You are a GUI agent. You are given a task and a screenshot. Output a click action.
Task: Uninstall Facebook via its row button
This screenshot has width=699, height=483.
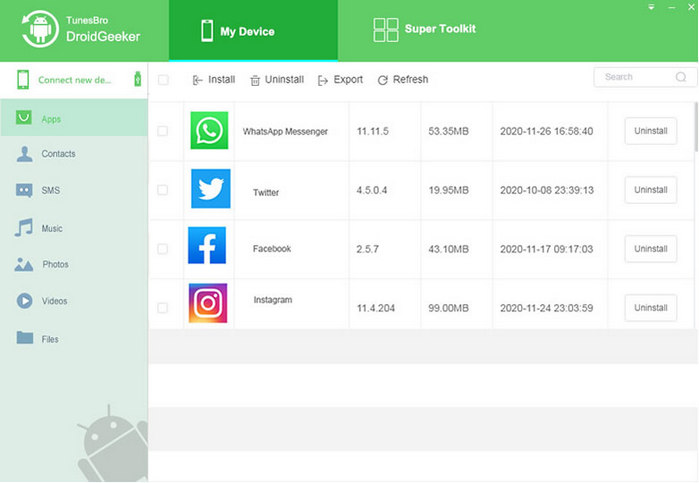(651, 249)
